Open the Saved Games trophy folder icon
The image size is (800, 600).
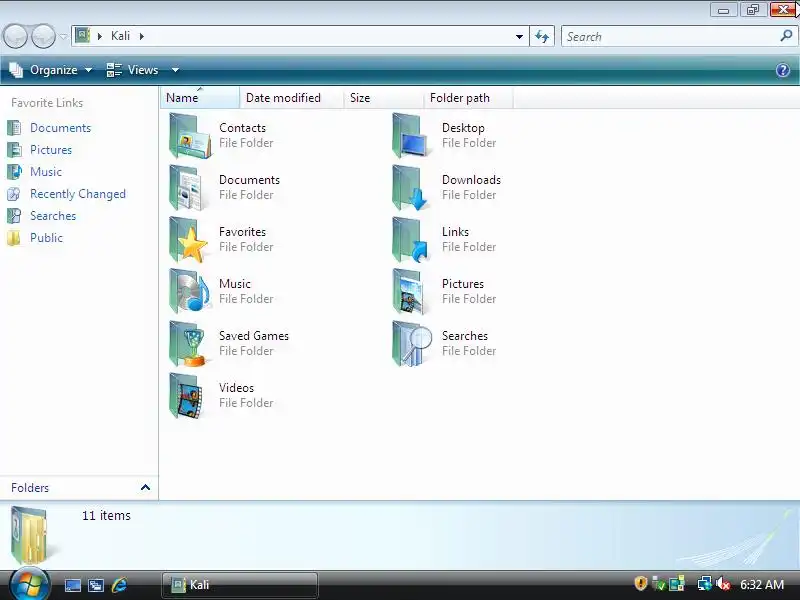coord(189,343)
